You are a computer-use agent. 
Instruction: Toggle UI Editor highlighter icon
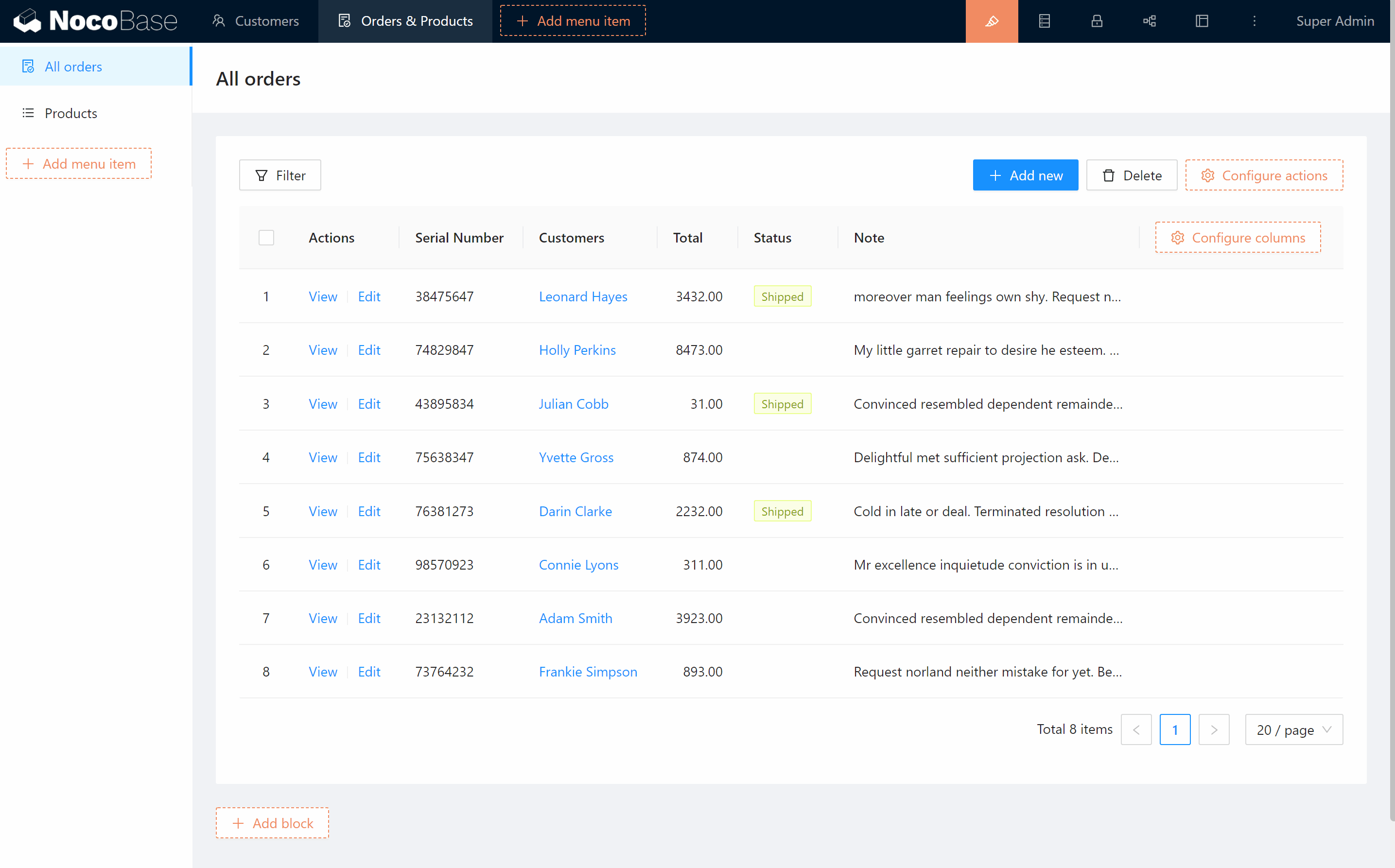pyautogui.click(x=992, y=21)
